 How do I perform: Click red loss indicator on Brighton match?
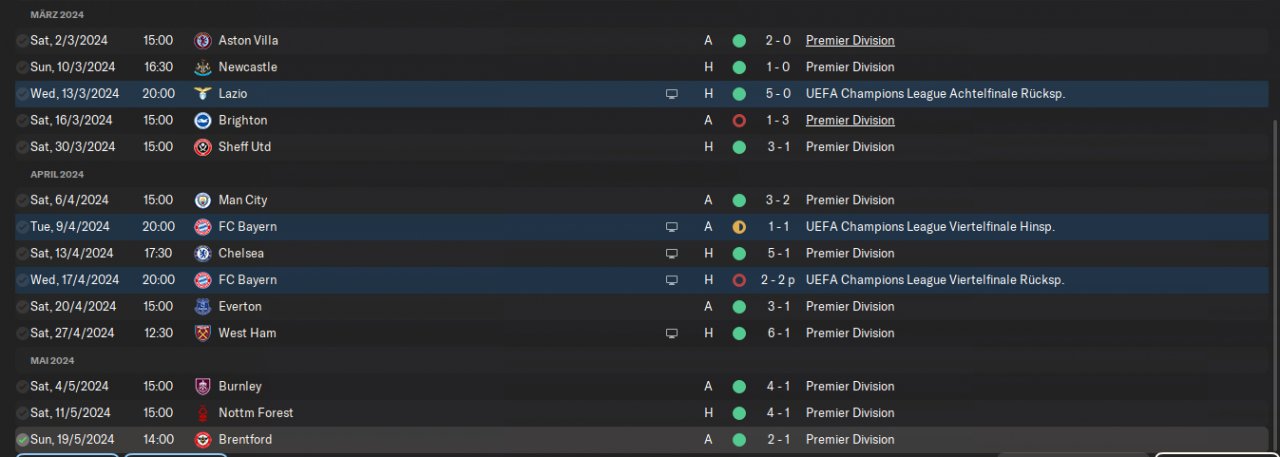pyautogui.click(x=739, y=121)
